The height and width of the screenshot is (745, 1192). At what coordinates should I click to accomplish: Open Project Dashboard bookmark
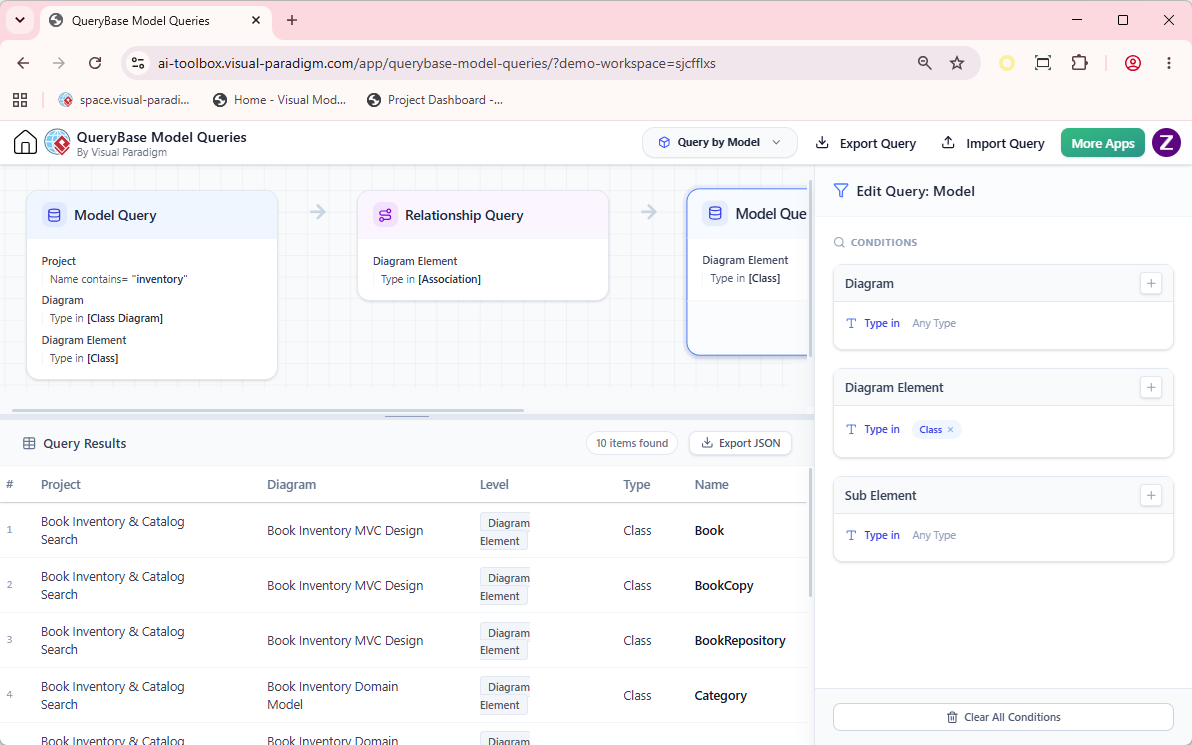tap(435, 100)
